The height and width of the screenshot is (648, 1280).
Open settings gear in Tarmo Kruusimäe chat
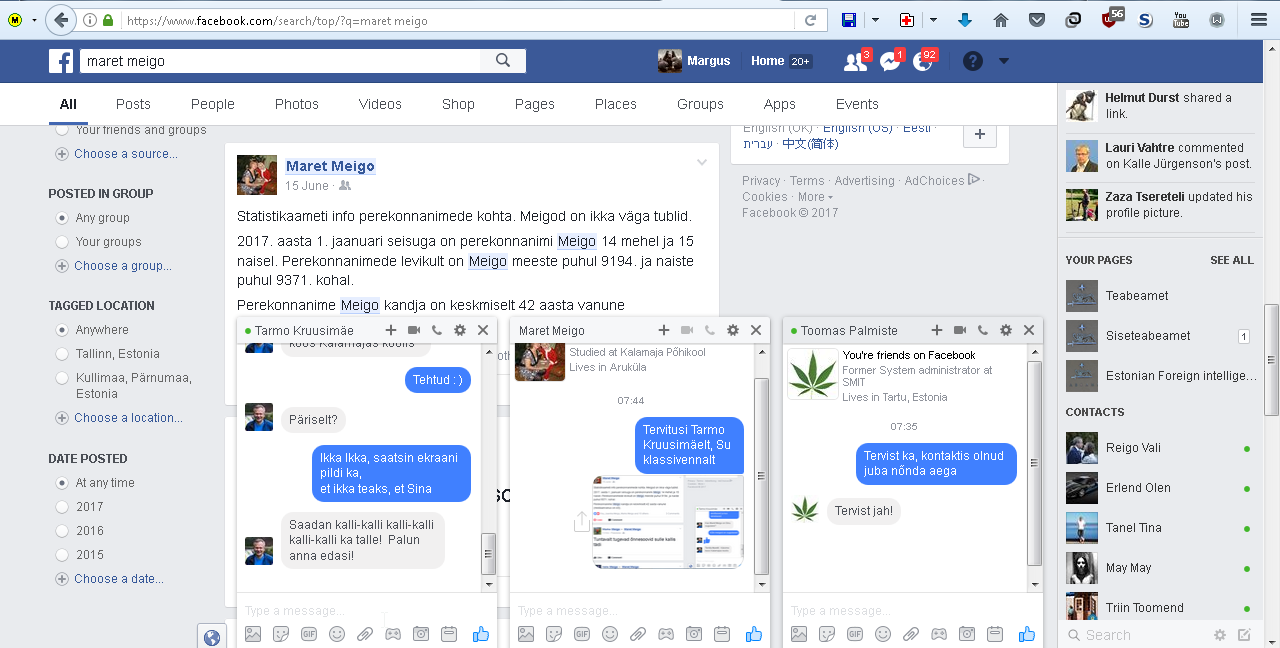point(460,330)
